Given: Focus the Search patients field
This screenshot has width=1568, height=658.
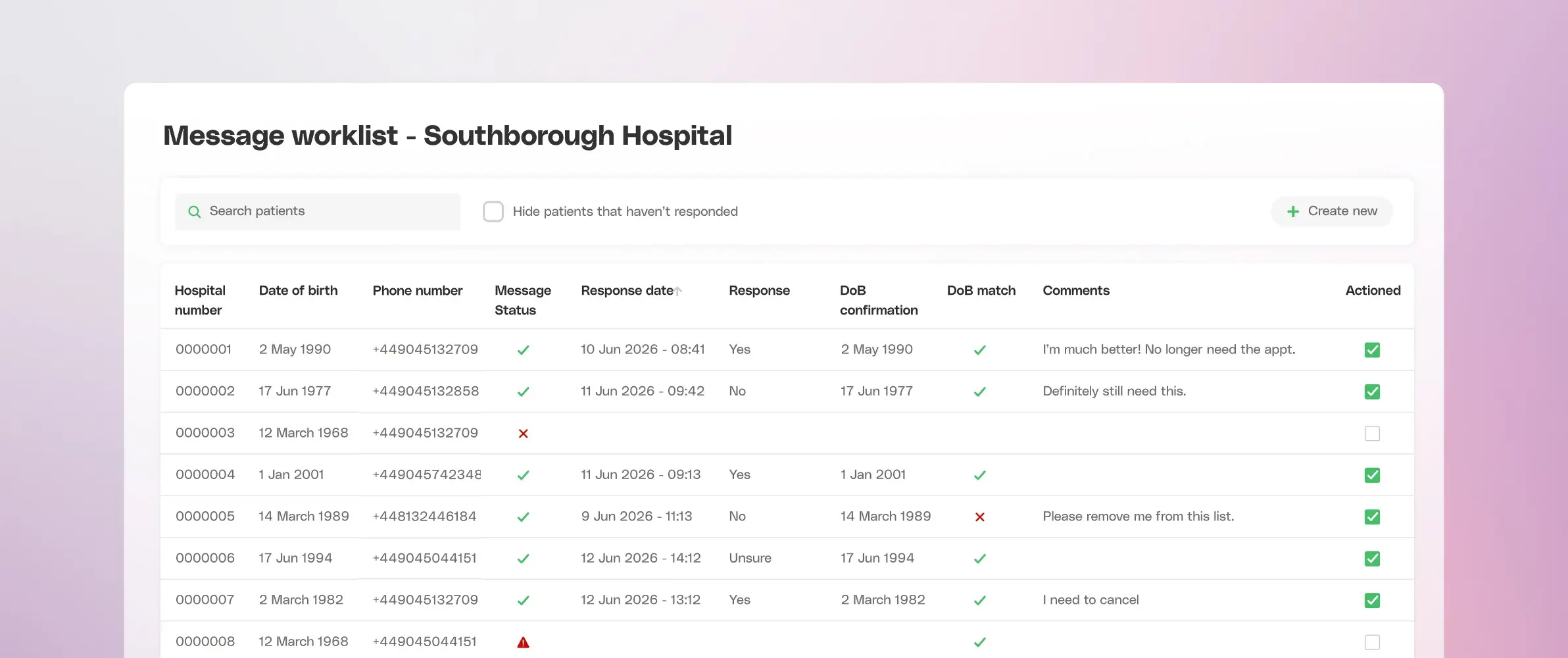Looking at the screenshot, I should (318, 211).
